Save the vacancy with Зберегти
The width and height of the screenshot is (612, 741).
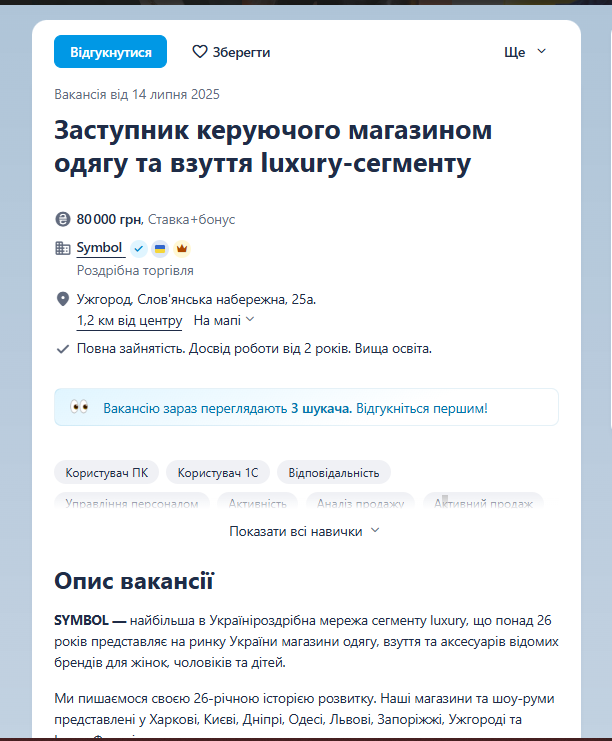coord(231,52)
